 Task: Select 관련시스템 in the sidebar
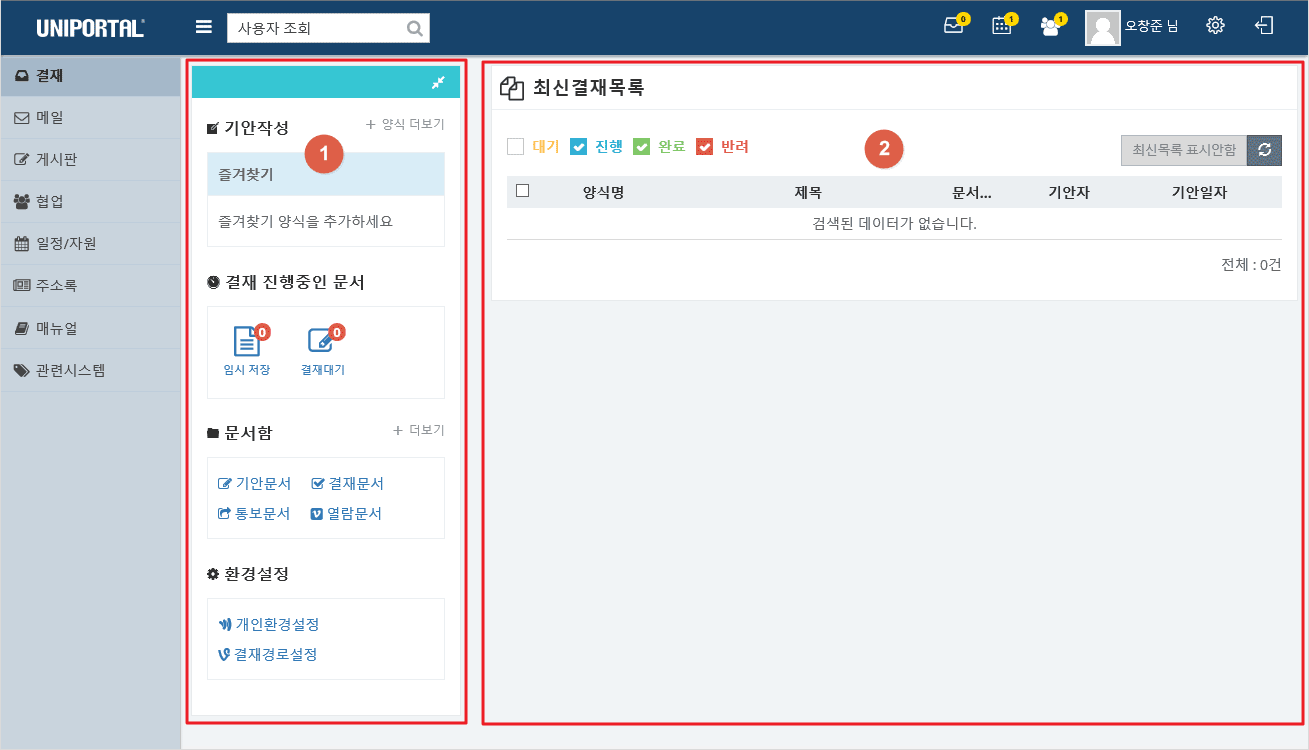90,370
